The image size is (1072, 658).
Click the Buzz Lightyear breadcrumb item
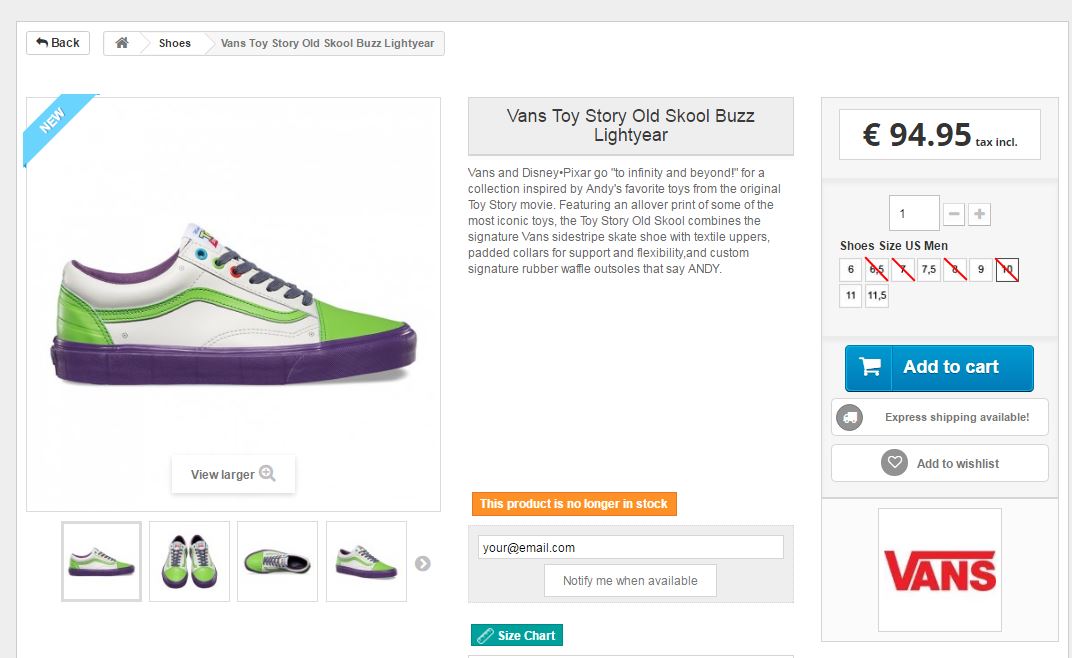click(x=327, y=43)
